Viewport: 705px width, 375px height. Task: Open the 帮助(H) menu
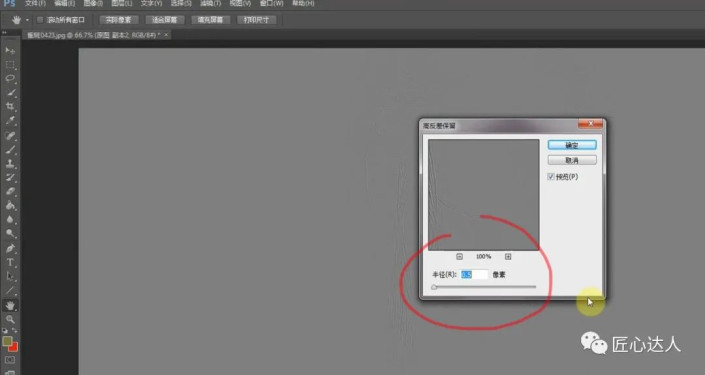[303, 3]
